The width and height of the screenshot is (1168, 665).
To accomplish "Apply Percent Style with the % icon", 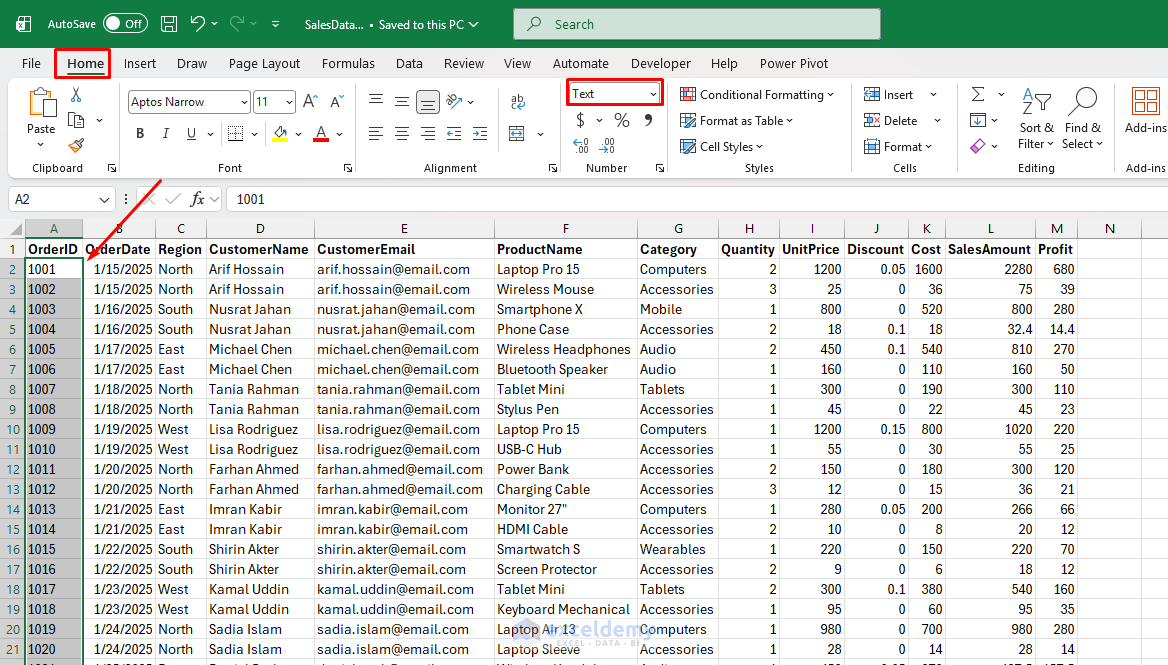I will click(622, 120).
